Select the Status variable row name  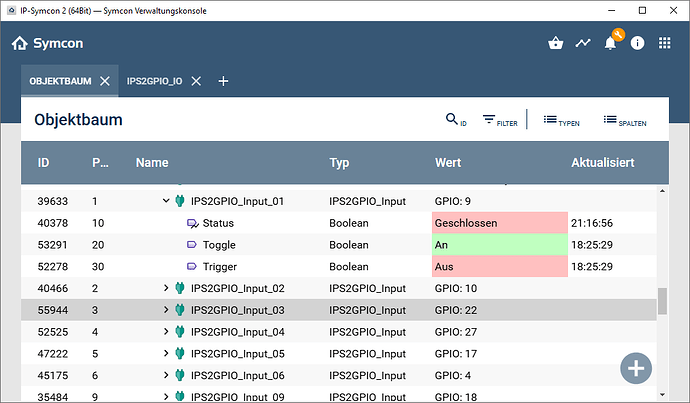tap(218, 223)
